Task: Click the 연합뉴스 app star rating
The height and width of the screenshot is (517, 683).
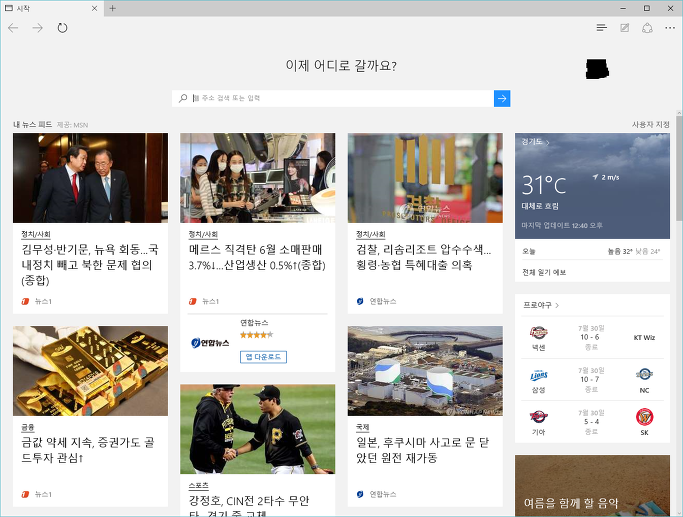Action: [x=256, y=335]
